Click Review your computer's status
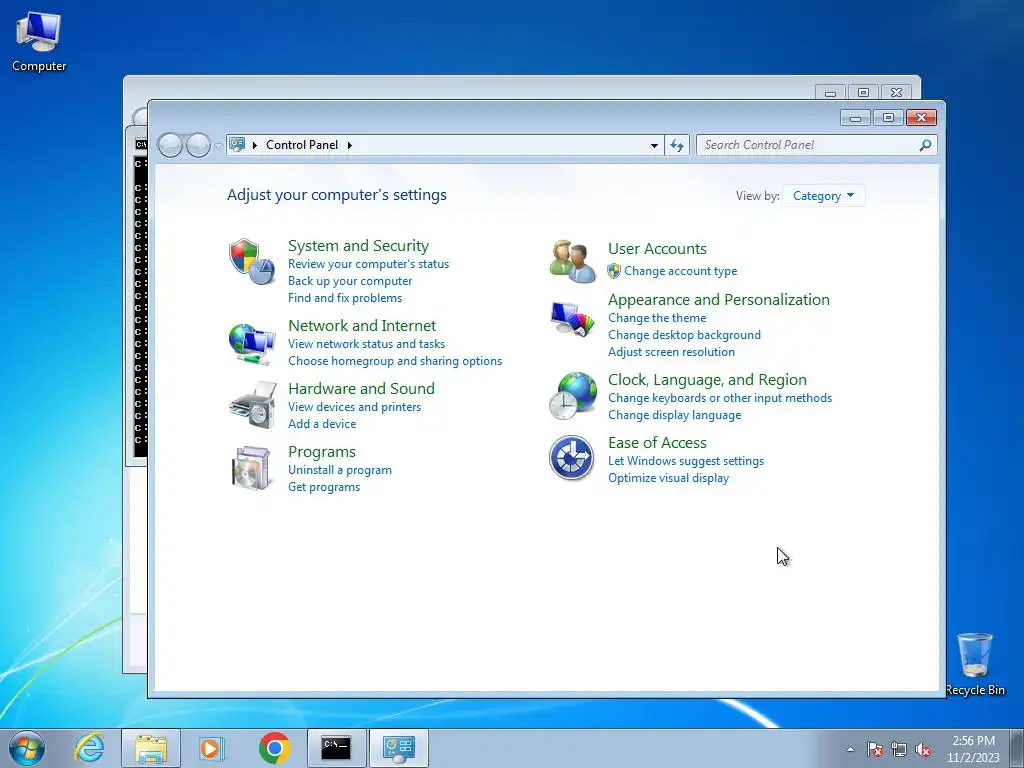 pos(368,264)
